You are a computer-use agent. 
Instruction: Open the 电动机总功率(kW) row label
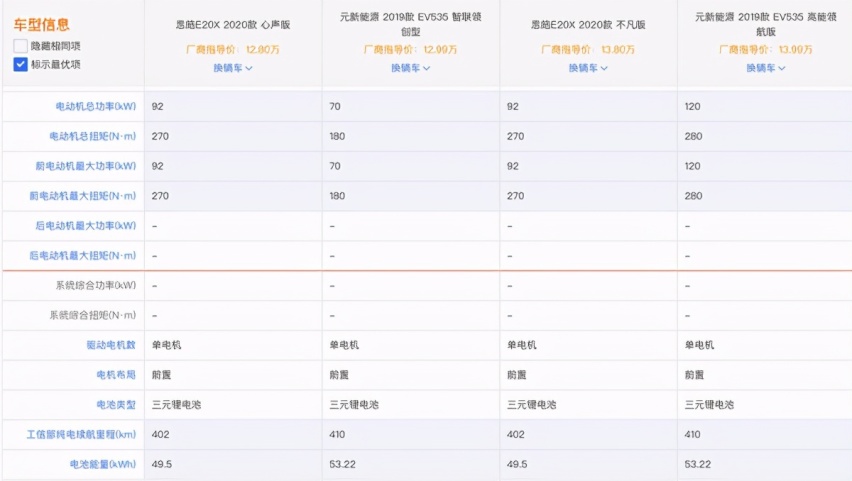96,107
